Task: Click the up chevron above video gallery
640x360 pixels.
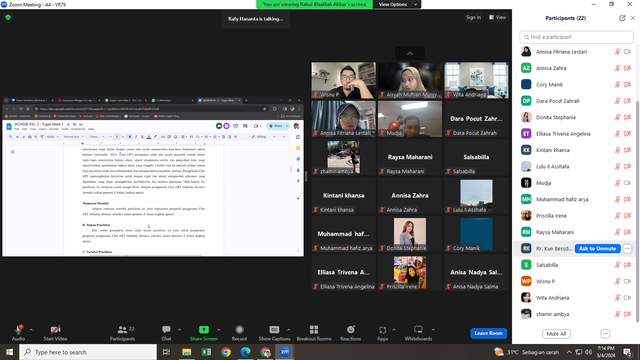Action: 410,53
